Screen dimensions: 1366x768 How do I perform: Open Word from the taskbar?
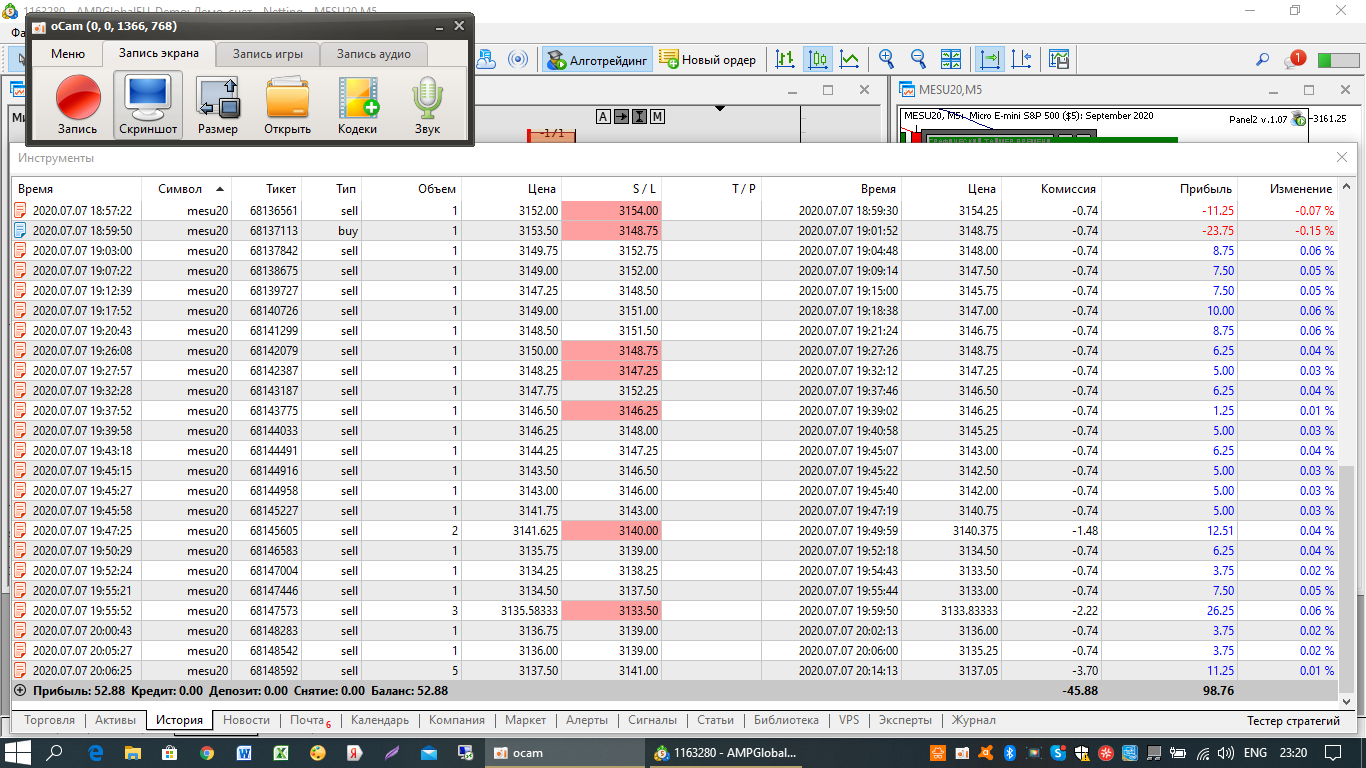coord(245,752)
